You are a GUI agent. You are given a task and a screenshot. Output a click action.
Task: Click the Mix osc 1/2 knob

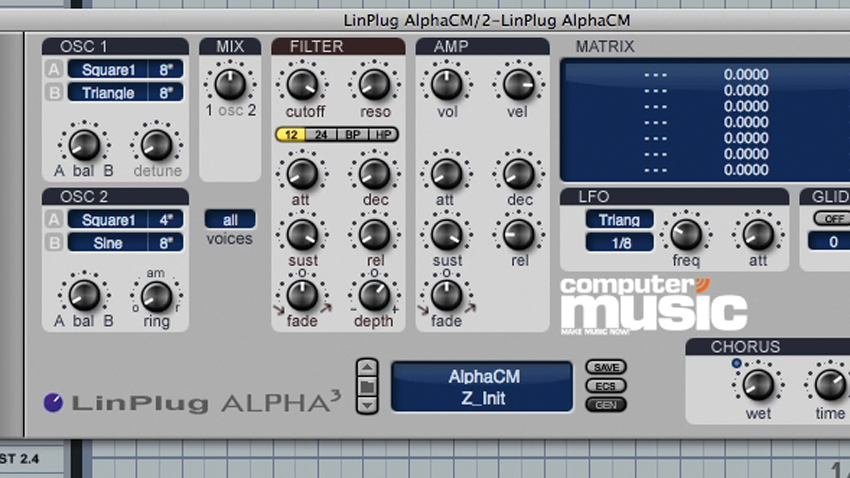[x=230, y=85]
